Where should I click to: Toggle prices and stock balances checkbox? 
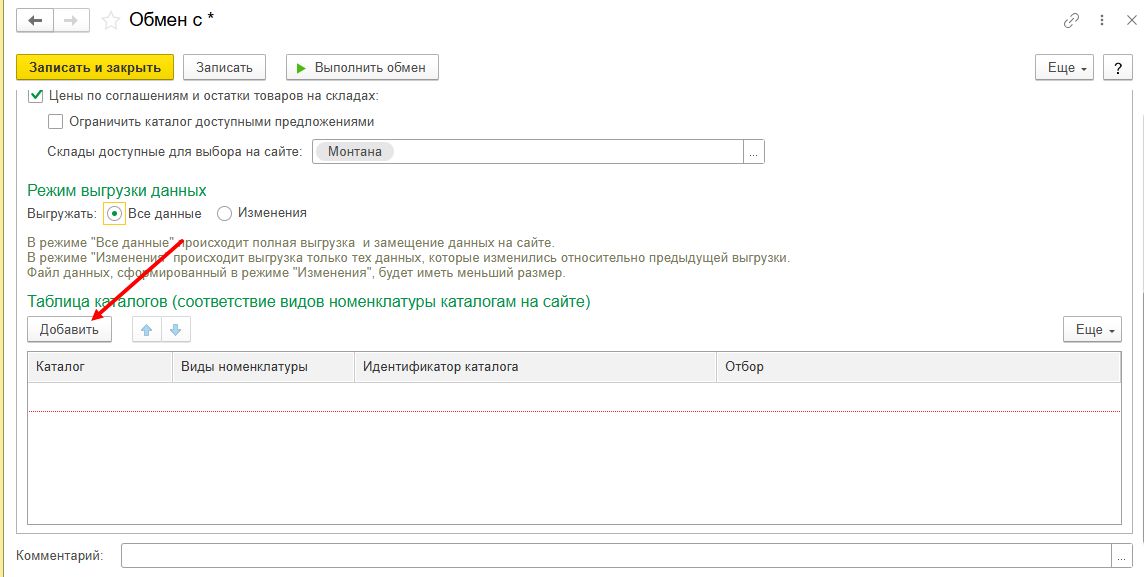[x=36, y=96]
